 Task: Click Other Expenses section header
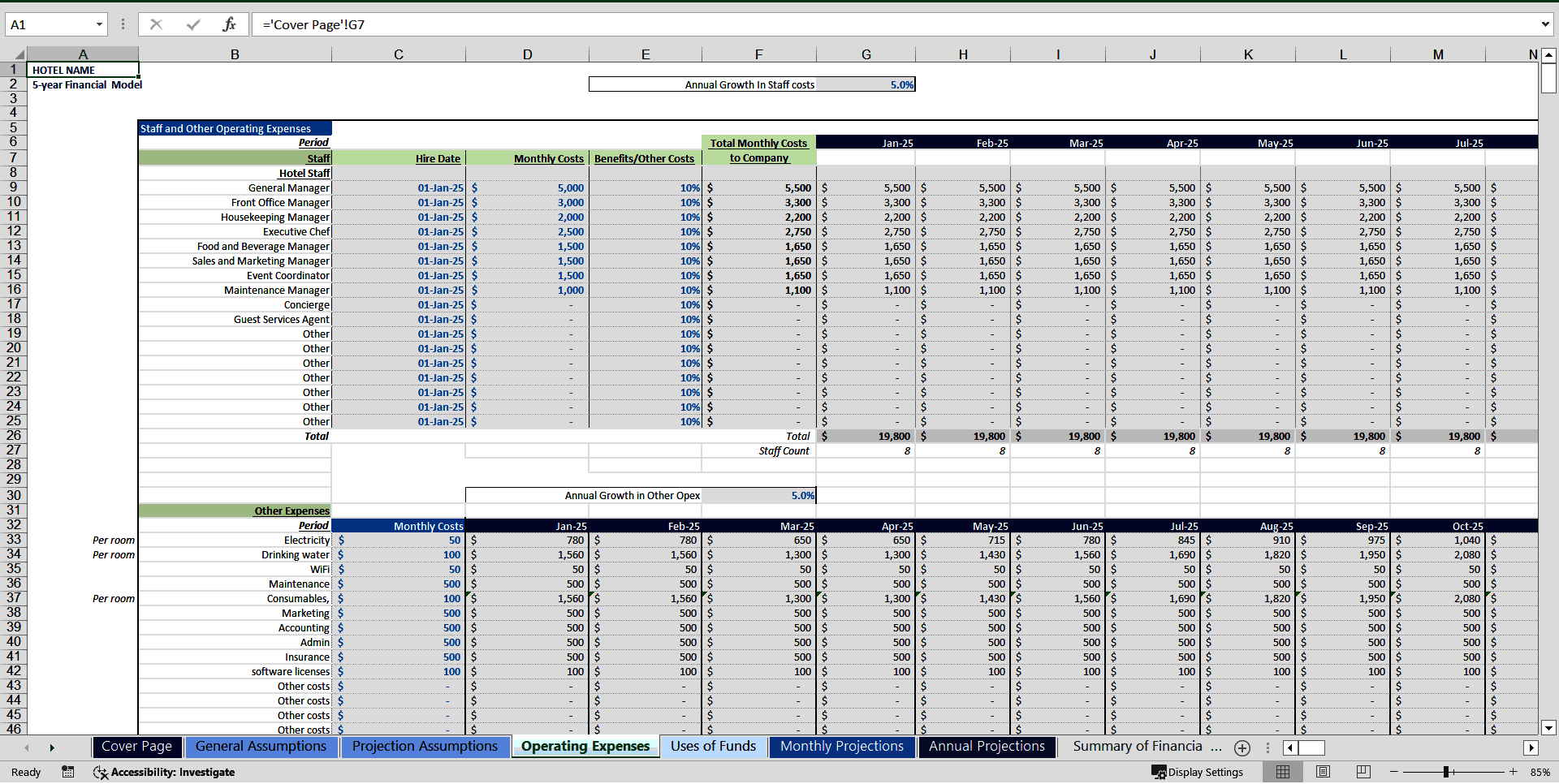coord(235,510)
